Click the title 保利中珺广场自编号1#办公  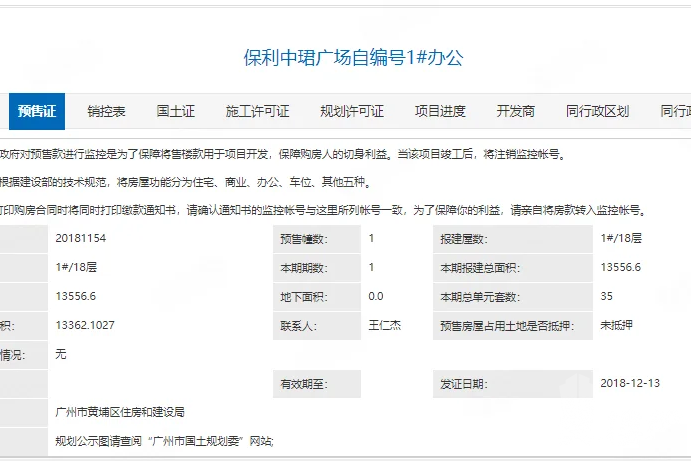click(353, 57)
